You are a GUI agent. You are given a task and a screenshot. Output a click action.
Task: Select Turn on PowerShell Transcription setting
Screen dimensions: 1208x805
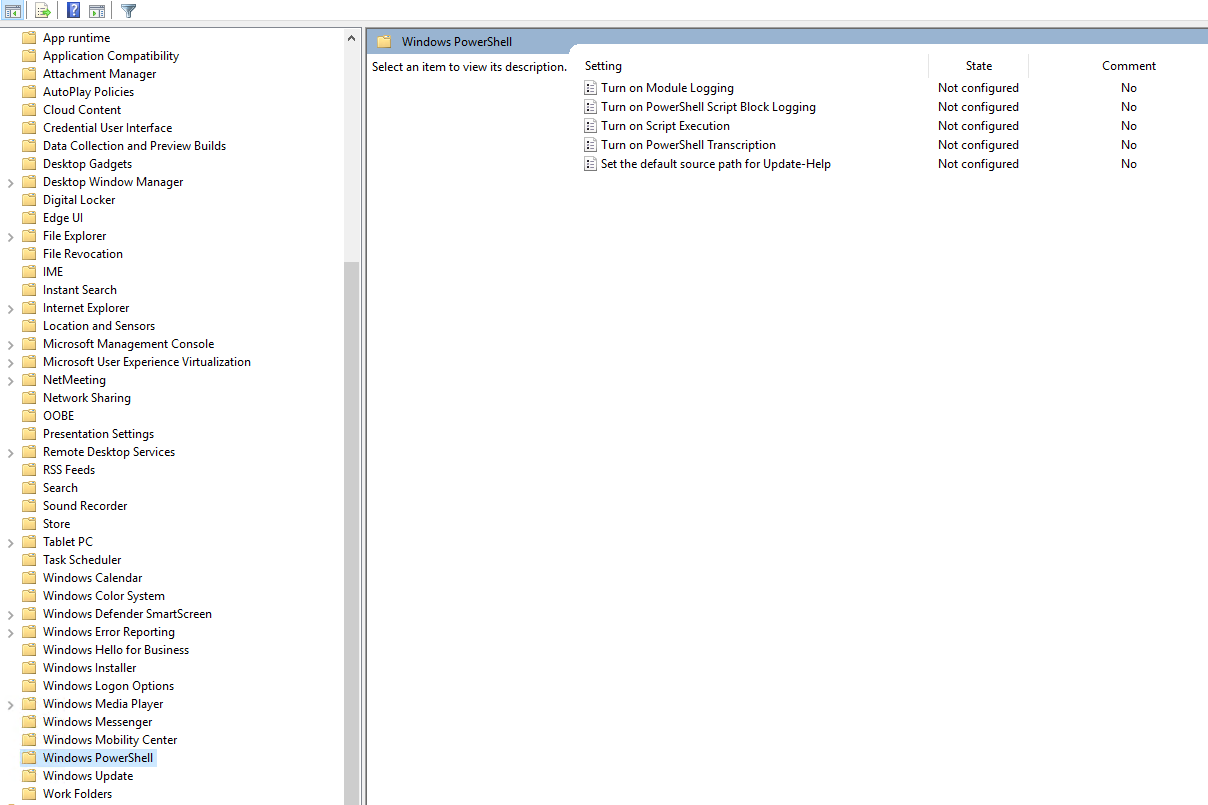pyautogui.click(x=688, y=145)
